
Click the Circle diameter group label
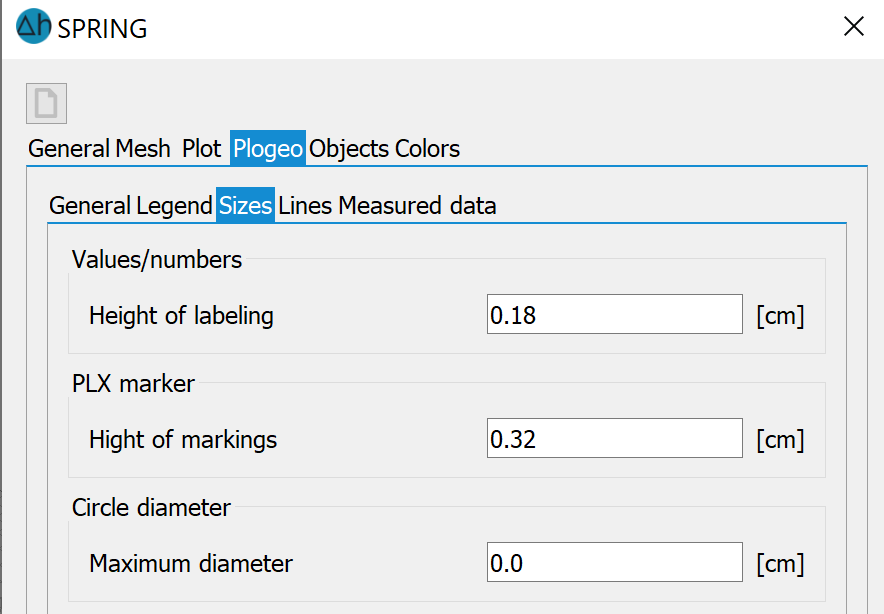tap(151, 508)
